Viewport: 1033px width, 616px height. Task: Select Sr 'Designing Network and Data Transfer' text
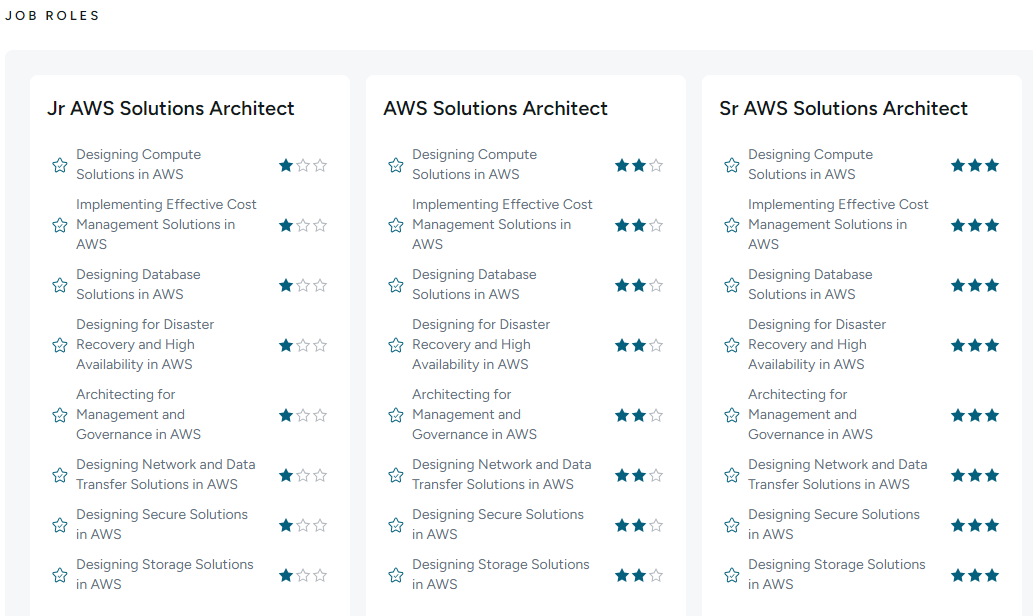[837, 474]
